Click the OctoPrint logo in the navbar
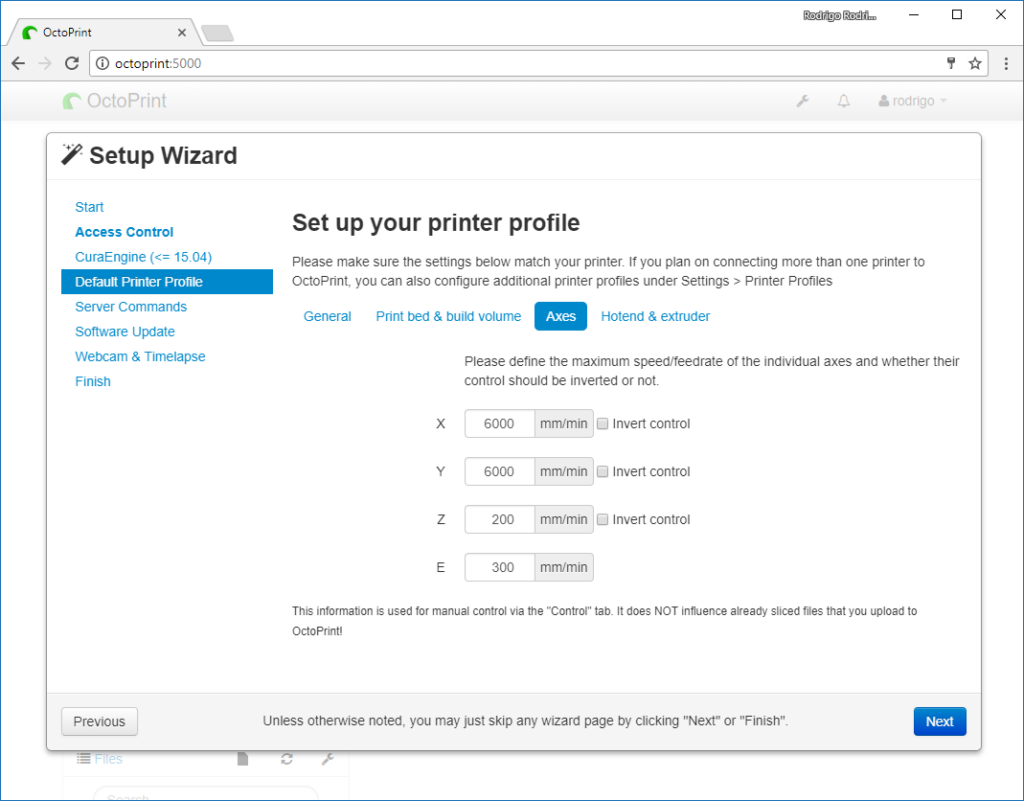 click(x=115, y=101)
